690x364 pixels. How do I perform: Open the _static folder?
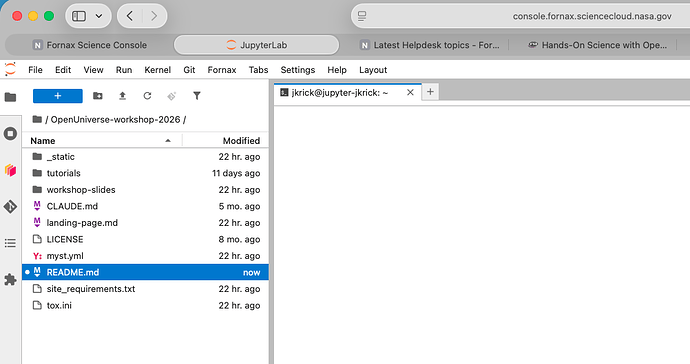click(x=145, y=157)
